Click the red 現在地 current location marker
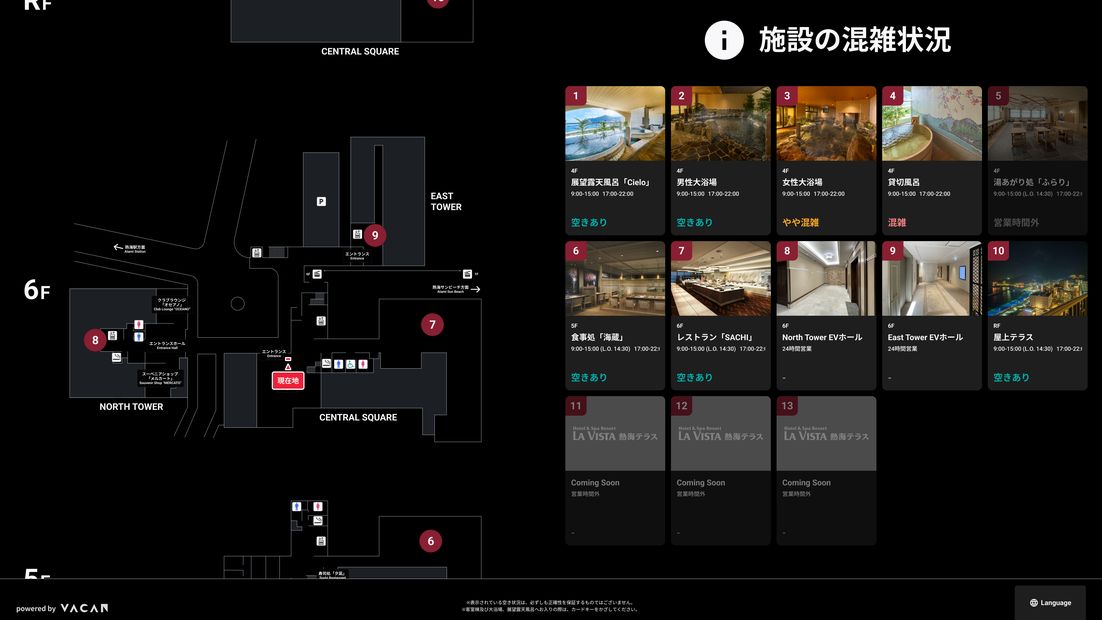The image size is (1102, 620). coord(288,380)
